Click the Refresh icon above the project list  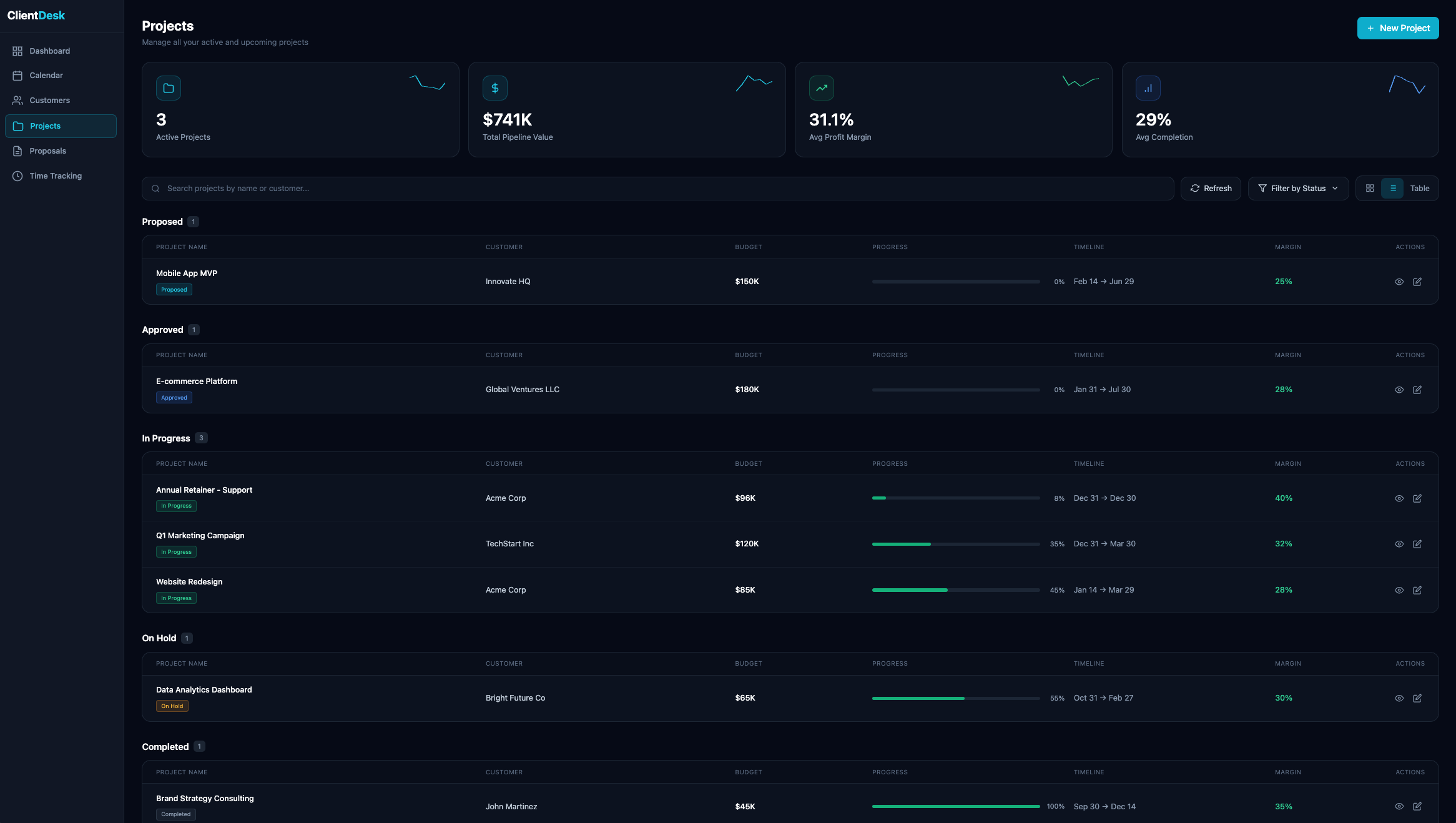coord(1194,188)
